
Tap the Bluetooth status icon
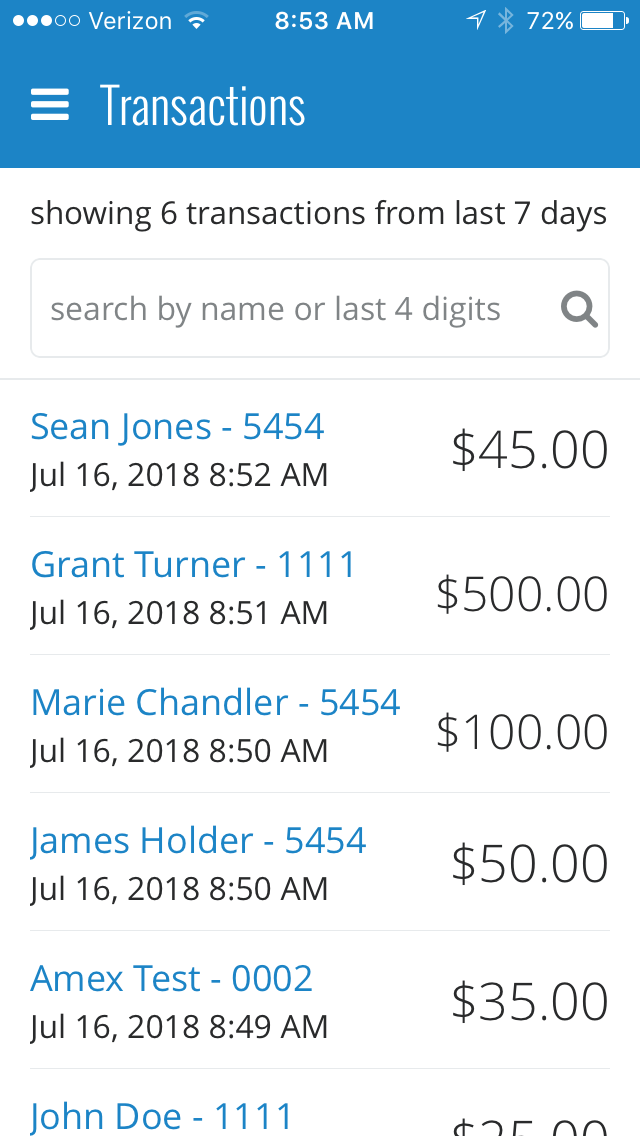(x=505, y=20)
